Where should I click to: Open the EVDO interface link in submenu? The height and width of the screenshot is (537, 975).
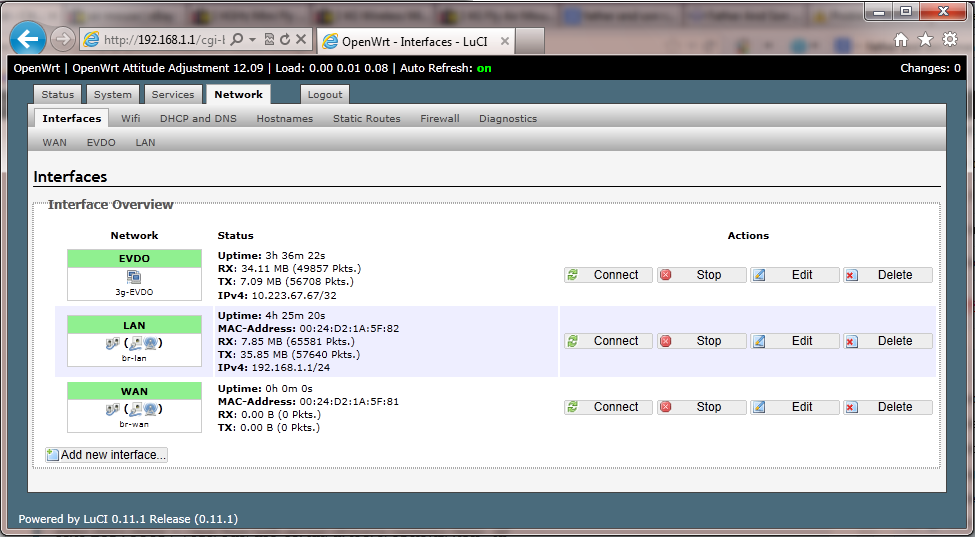pyautogui.click(x=101, y=142)
